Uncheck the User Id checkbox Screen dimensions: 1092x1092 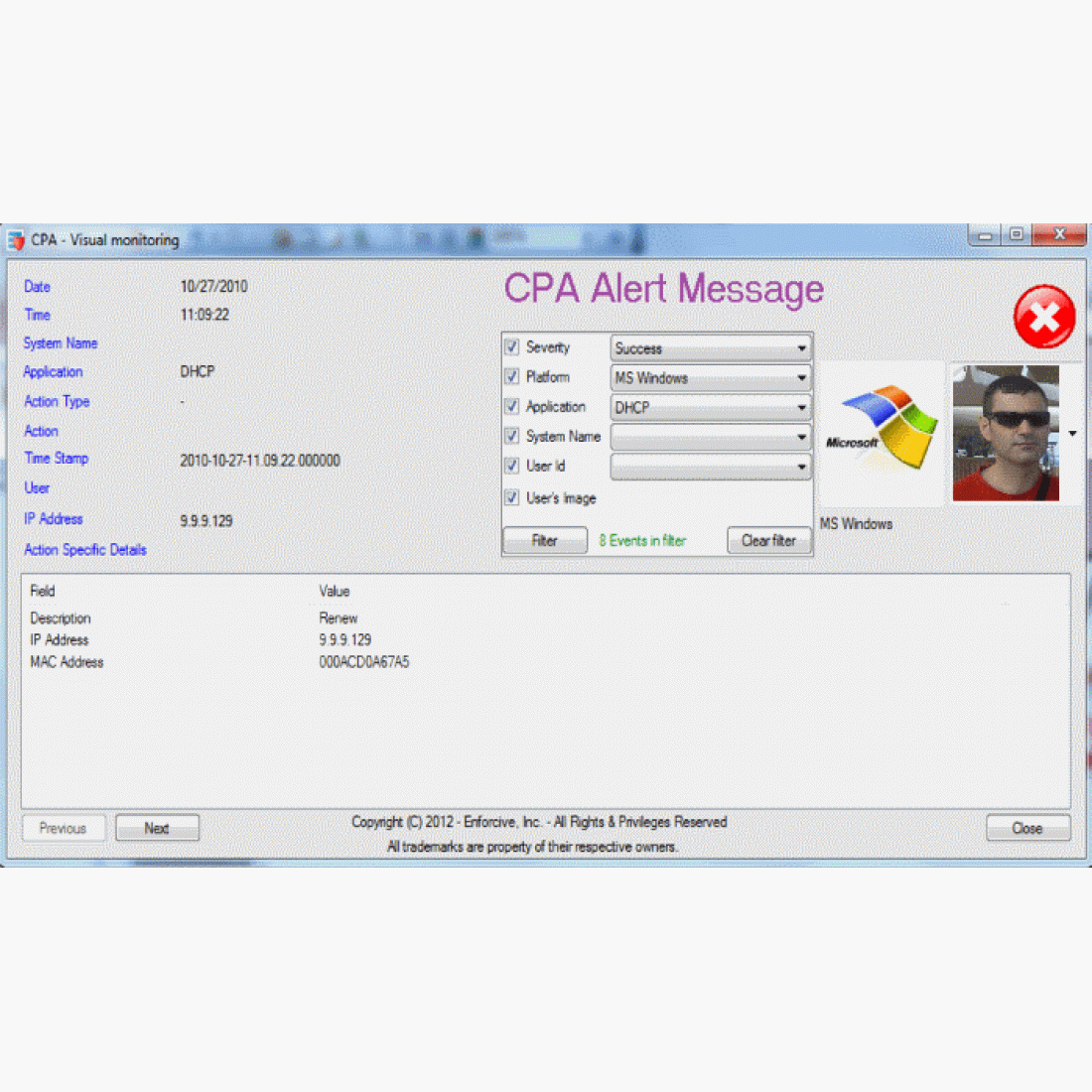[x=512, y=466]
